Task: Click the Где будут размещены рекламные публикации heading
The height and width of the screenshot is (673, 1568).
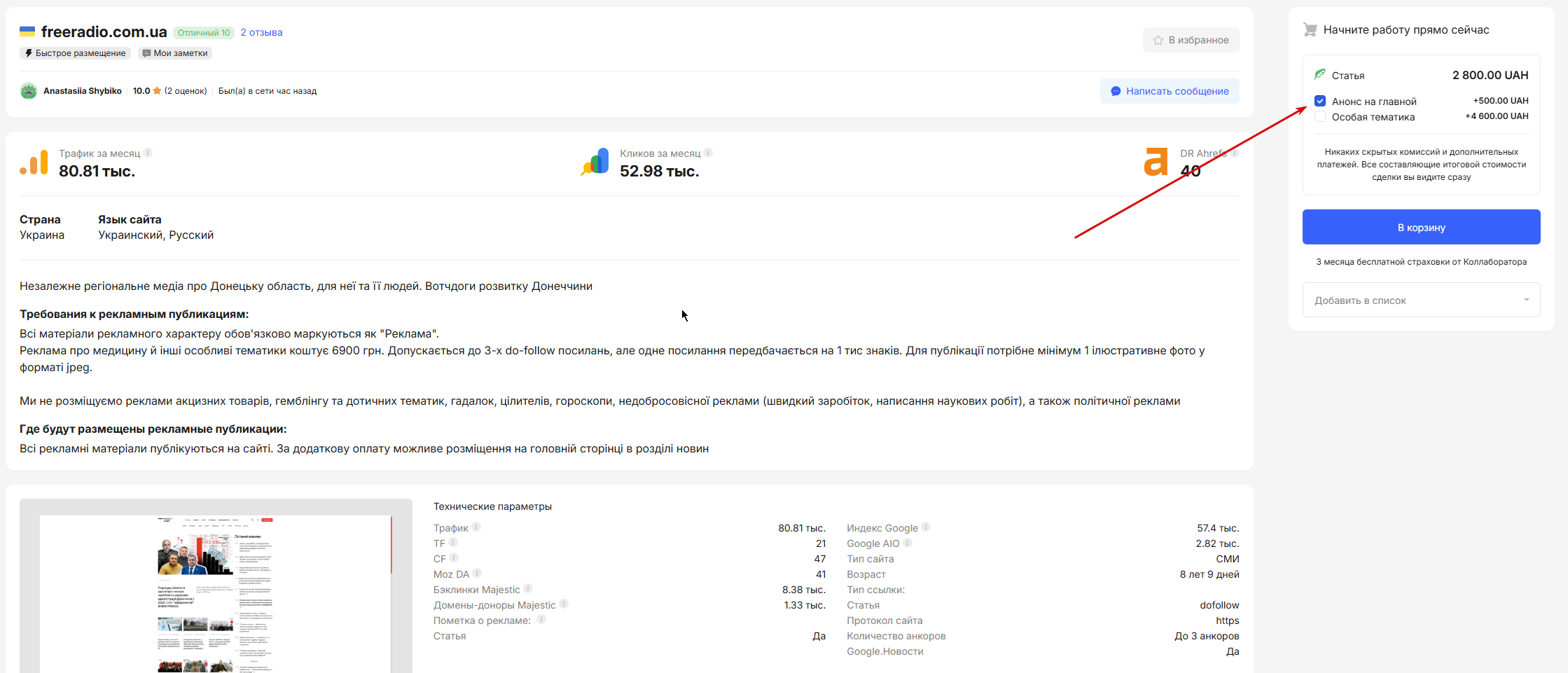Action: tap(153, 429)
